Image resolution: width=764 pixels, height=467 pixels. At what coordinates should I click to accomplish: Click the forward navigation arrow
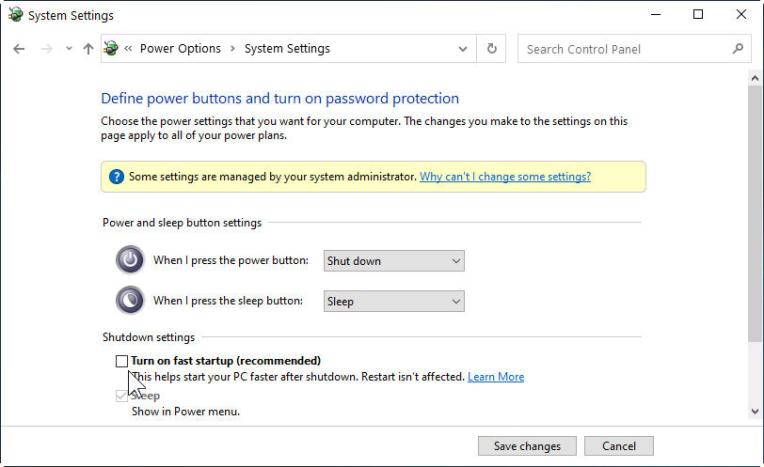(45, 49)
